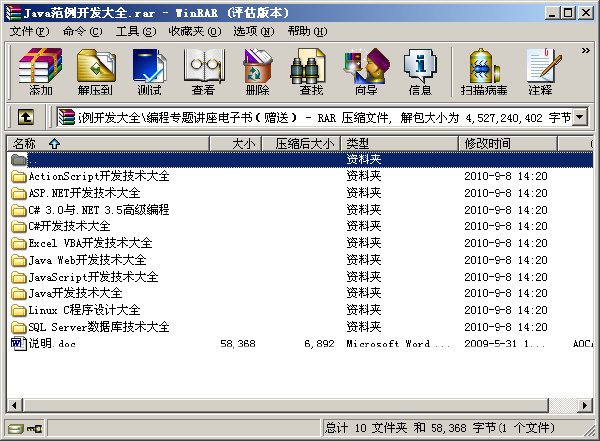Open the 选项(N) menu
This screenshot has height=441, width=600.
click(254, 31)
